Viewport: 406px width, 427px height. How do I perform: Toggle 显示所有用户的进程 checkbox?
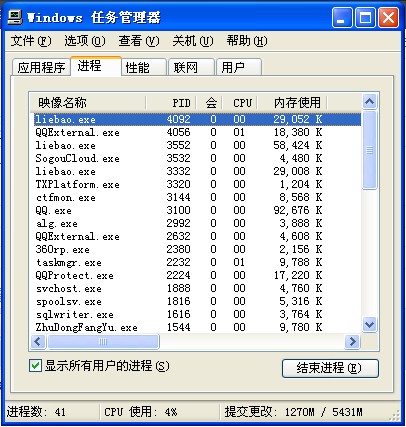35,366
